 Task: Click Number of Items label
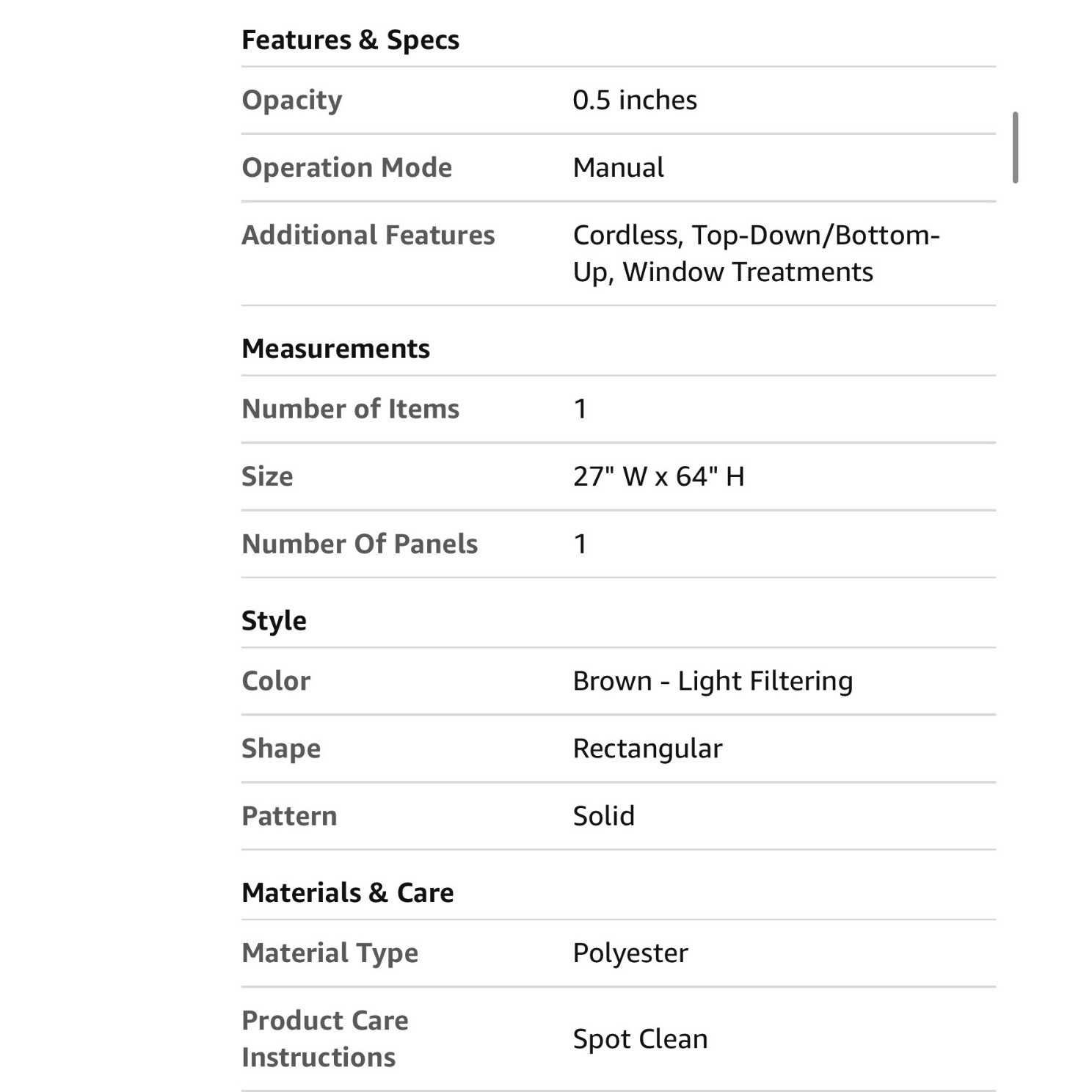point(350,409)
